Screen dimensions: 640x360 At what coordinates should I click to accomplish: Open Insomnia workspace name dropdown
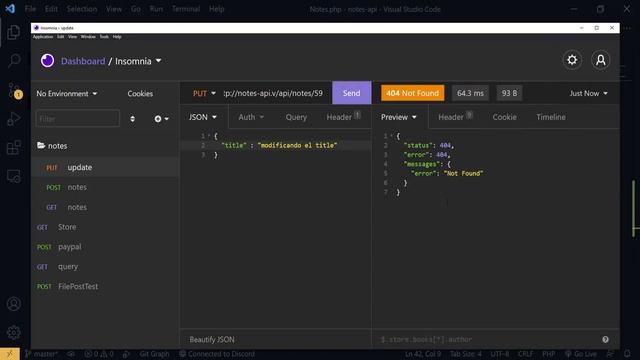(x=138, y=61)
